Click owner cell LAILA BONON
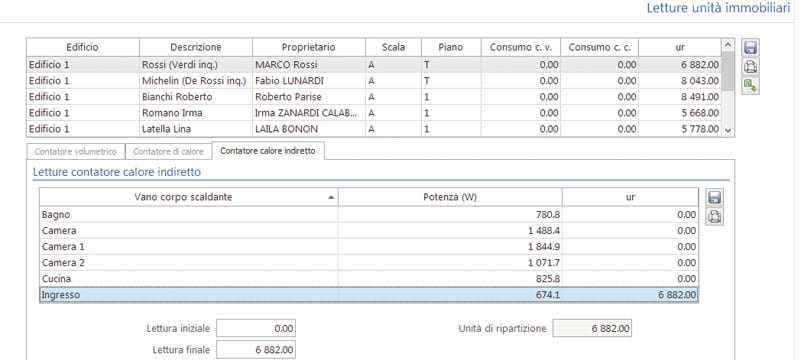The height and width of the screenshot is (360, 800). [x=309, y=129]
